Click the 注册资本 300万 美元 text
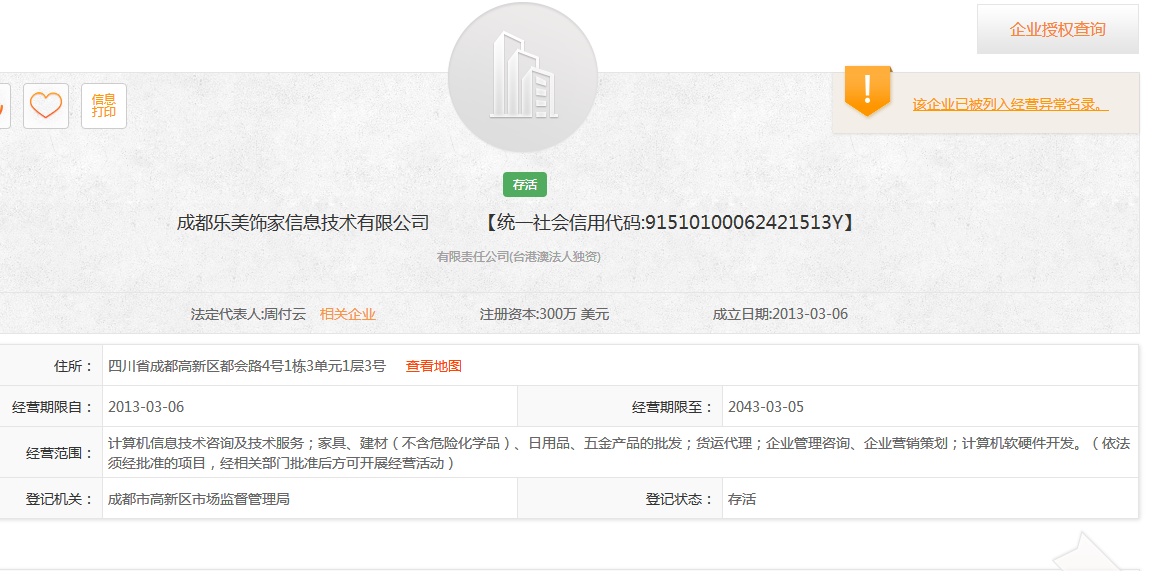Image resolution: width=1150 pixels, height=571 pixels. (544, 314)
